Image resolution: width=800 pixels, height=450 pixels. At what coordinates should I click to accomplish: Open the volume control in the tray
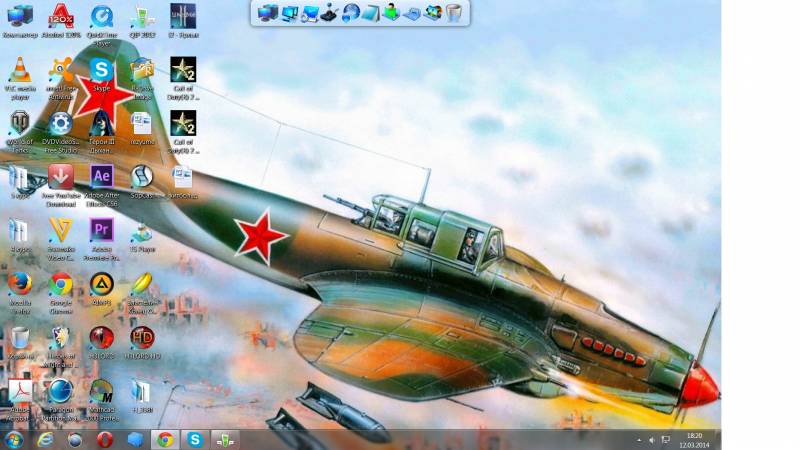(x=652, y=440)
